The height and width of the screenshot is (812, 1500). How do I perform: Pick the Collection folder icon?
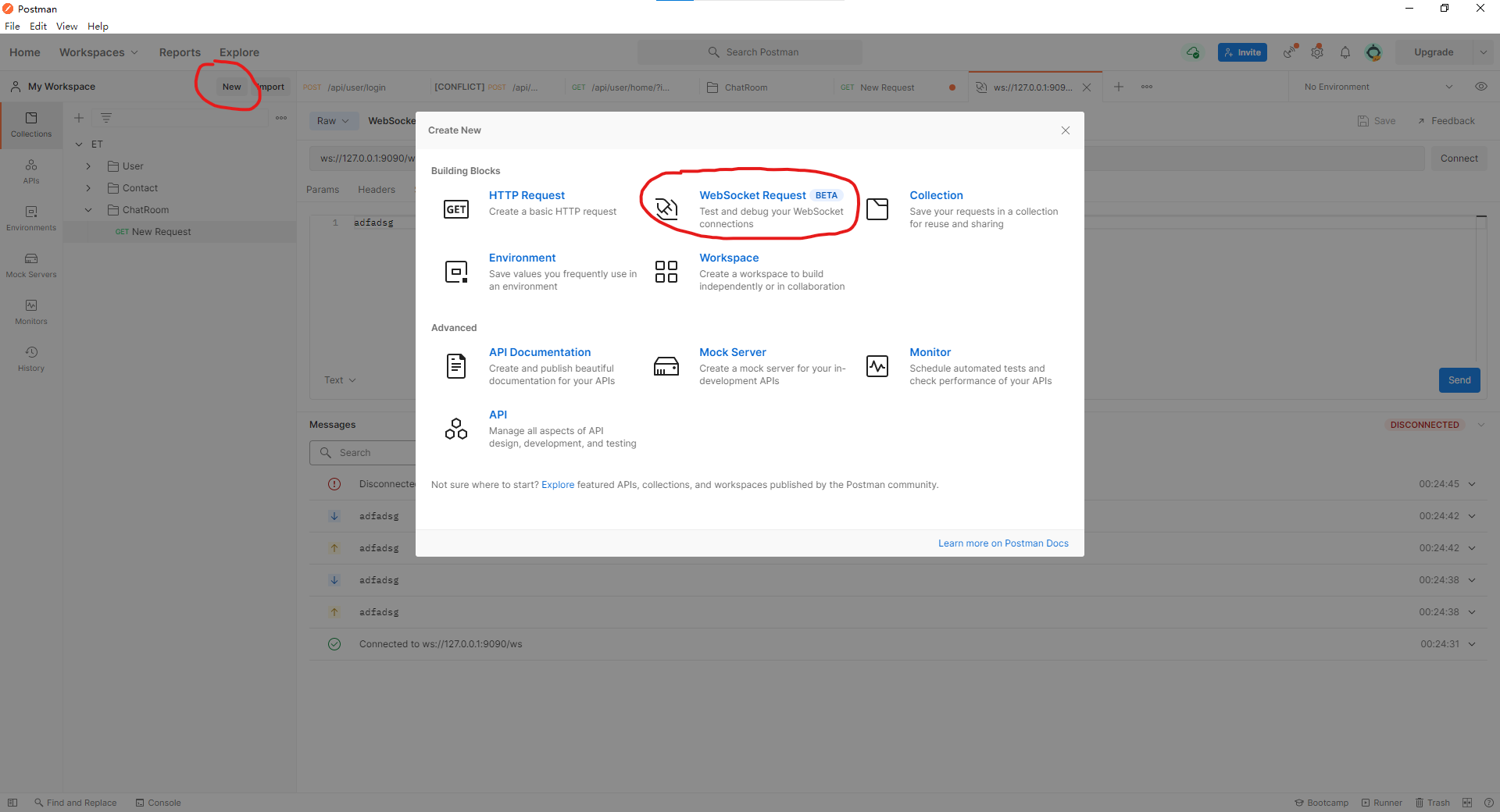[877, 208]
